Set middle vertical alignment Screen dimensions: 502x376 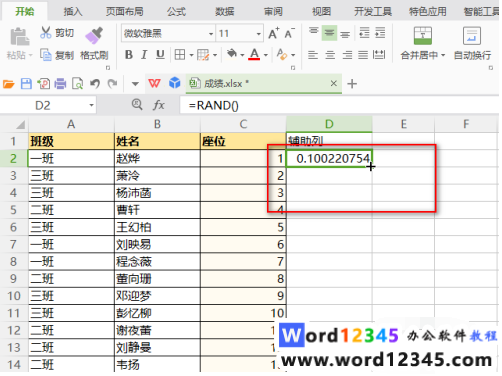tap(329, 33)
